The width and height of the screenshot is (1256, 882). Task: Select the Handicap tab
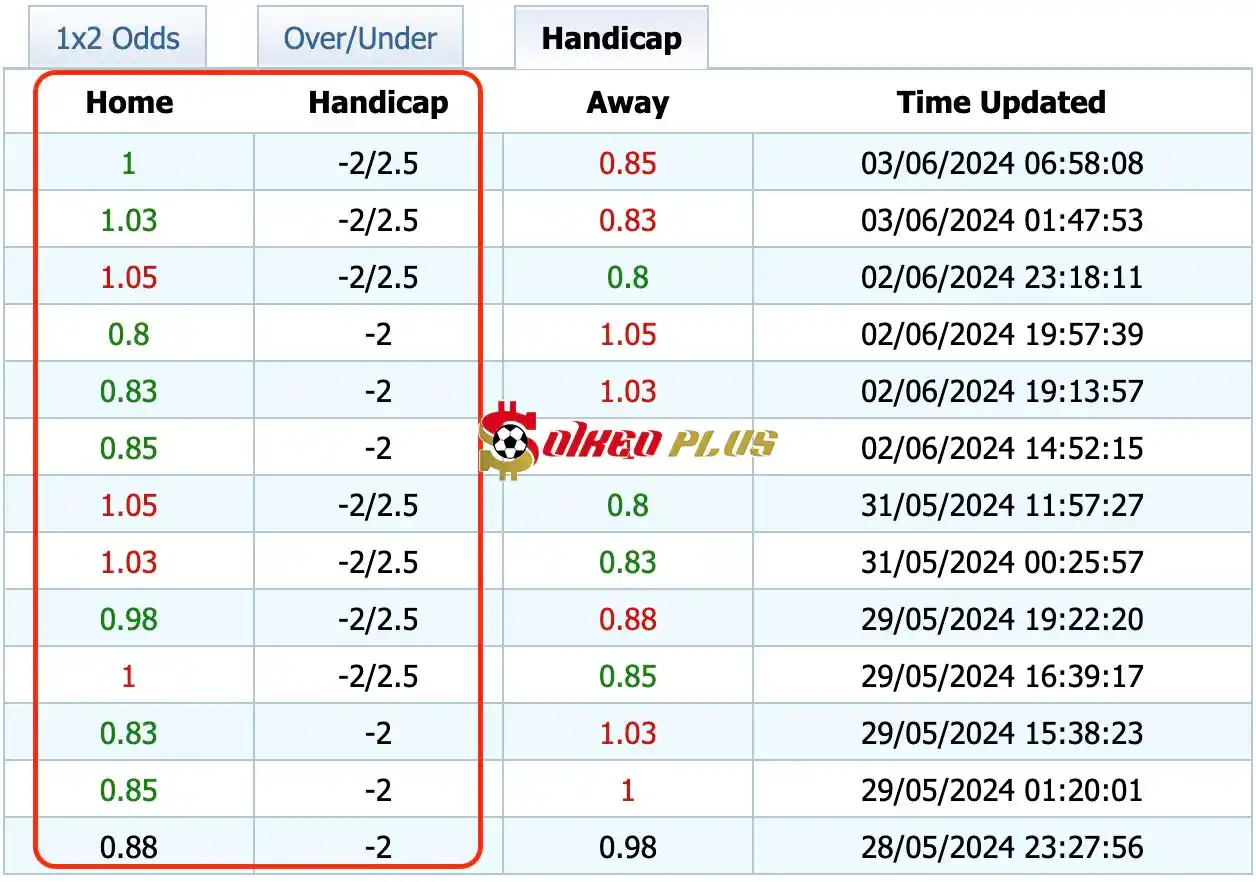coord(611,39)
